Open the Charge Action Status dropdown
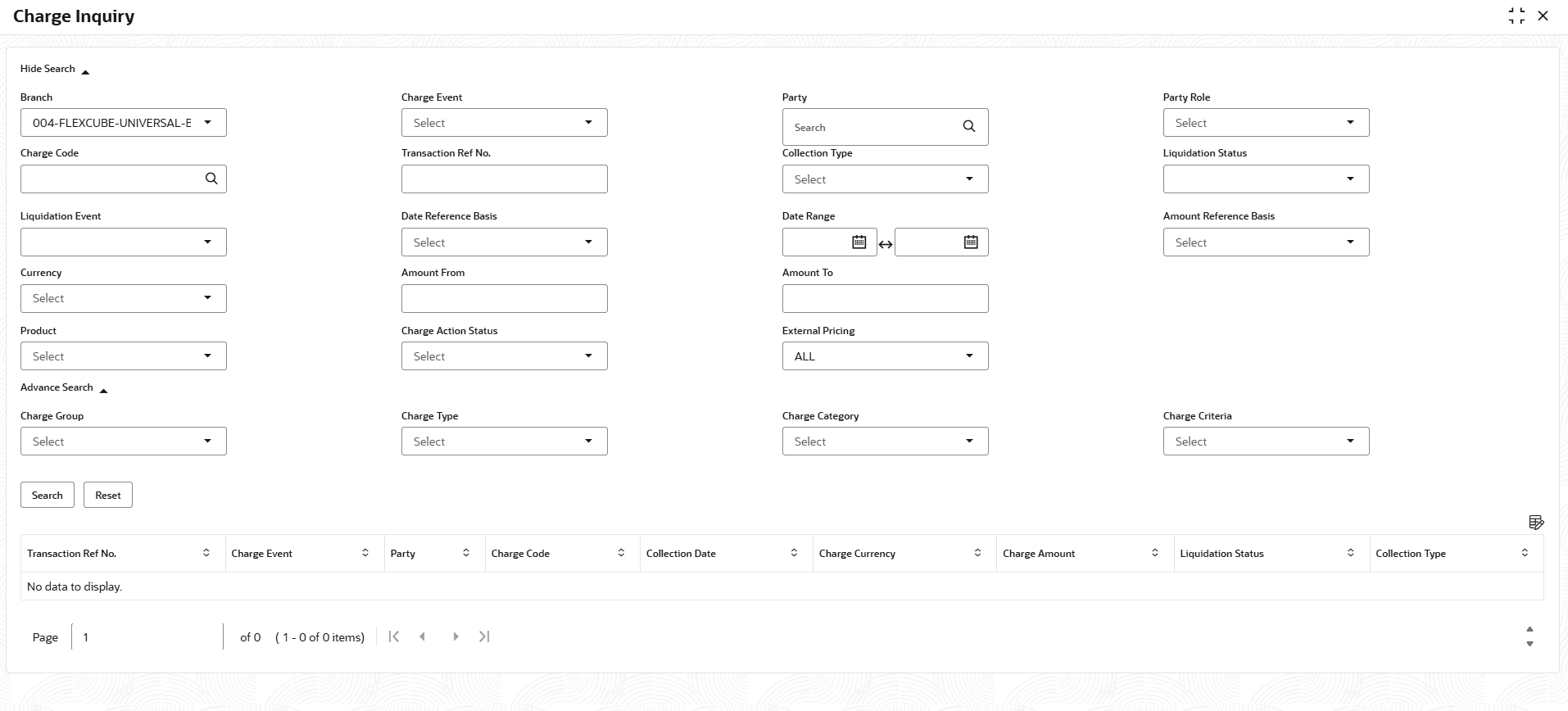This screenshot has height=711, width=1568. 505,356
